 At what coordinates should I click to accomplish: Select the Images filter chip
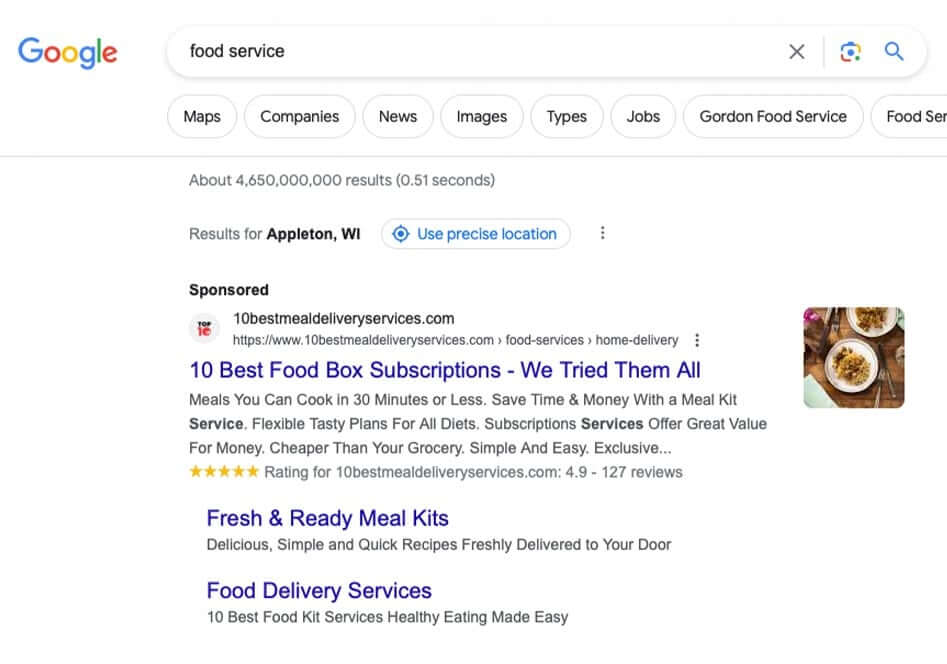click(482, 116)
